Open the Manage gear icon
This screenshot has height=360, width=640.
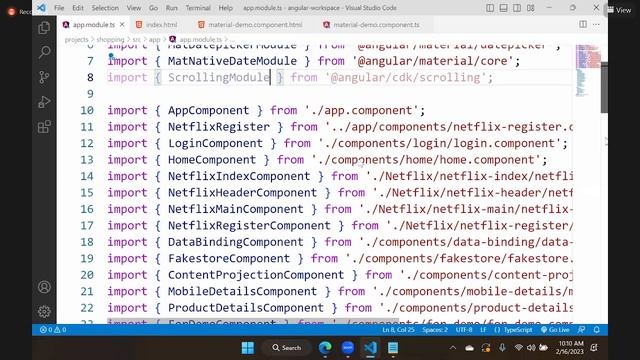(44, 312)
